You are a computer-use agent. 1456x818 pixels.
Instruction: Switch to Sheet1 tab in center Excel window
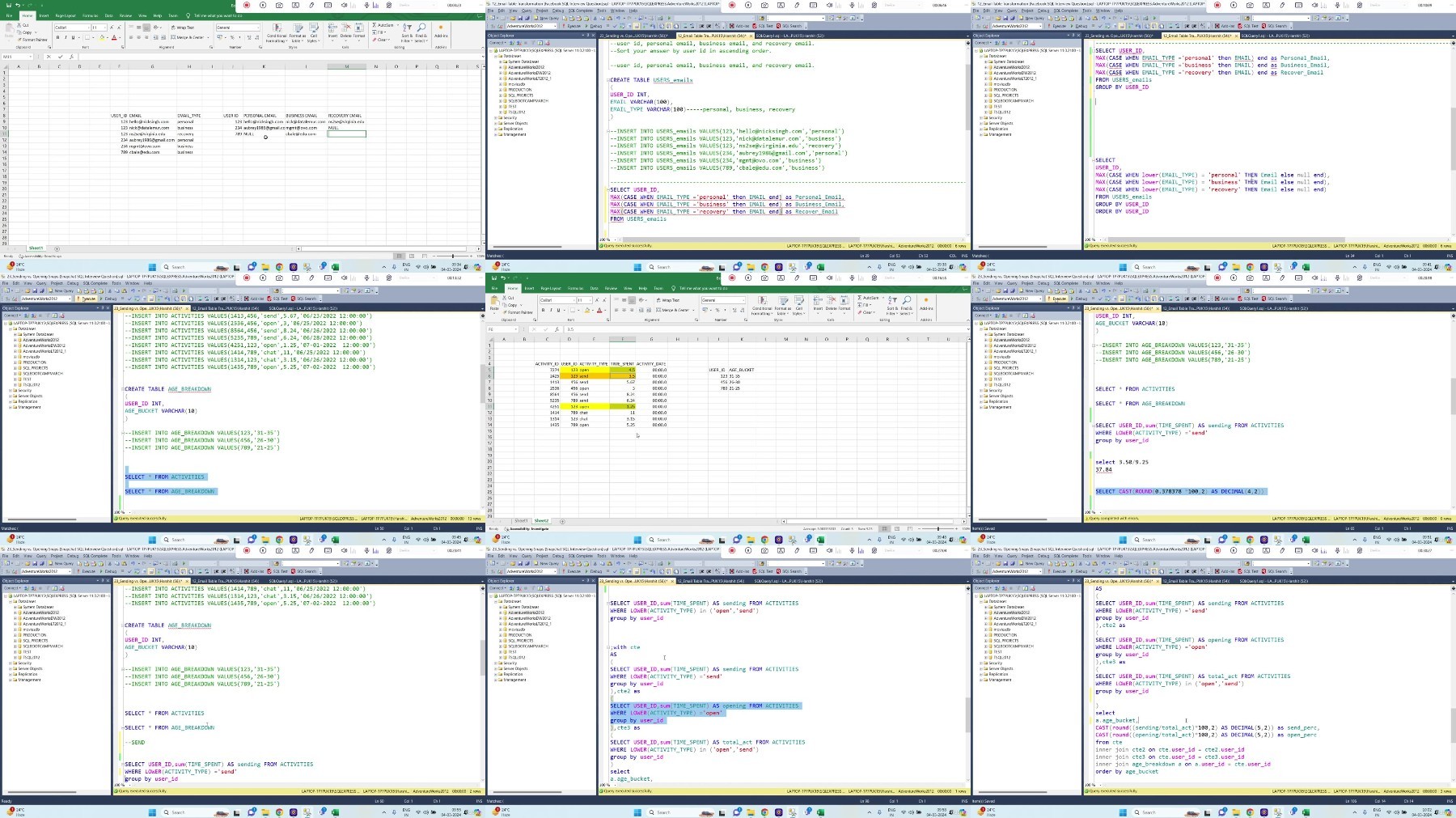(521, 521)
